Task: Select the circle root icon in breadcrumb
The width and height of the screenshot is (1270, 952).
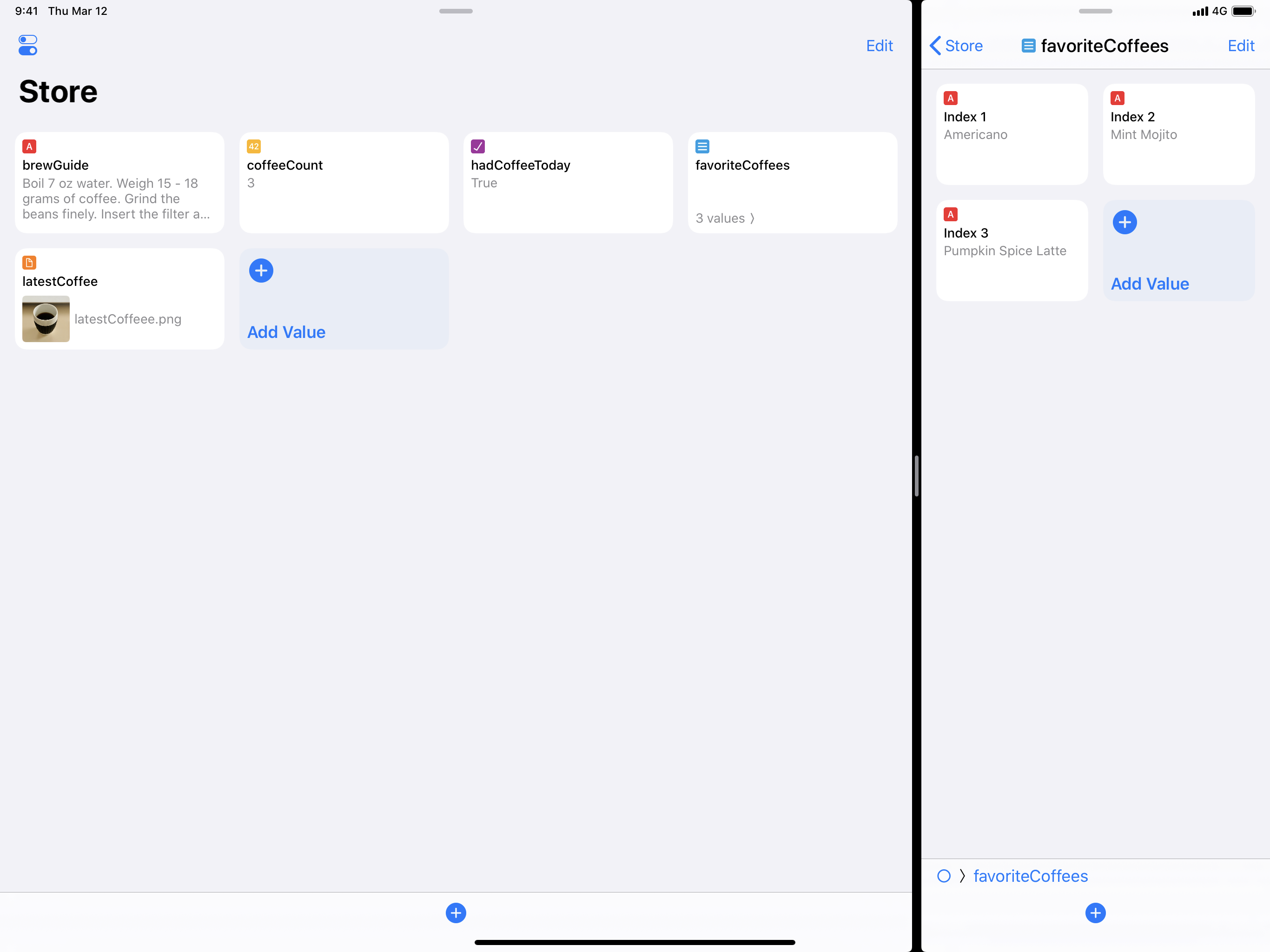Action: click(943, 876)
